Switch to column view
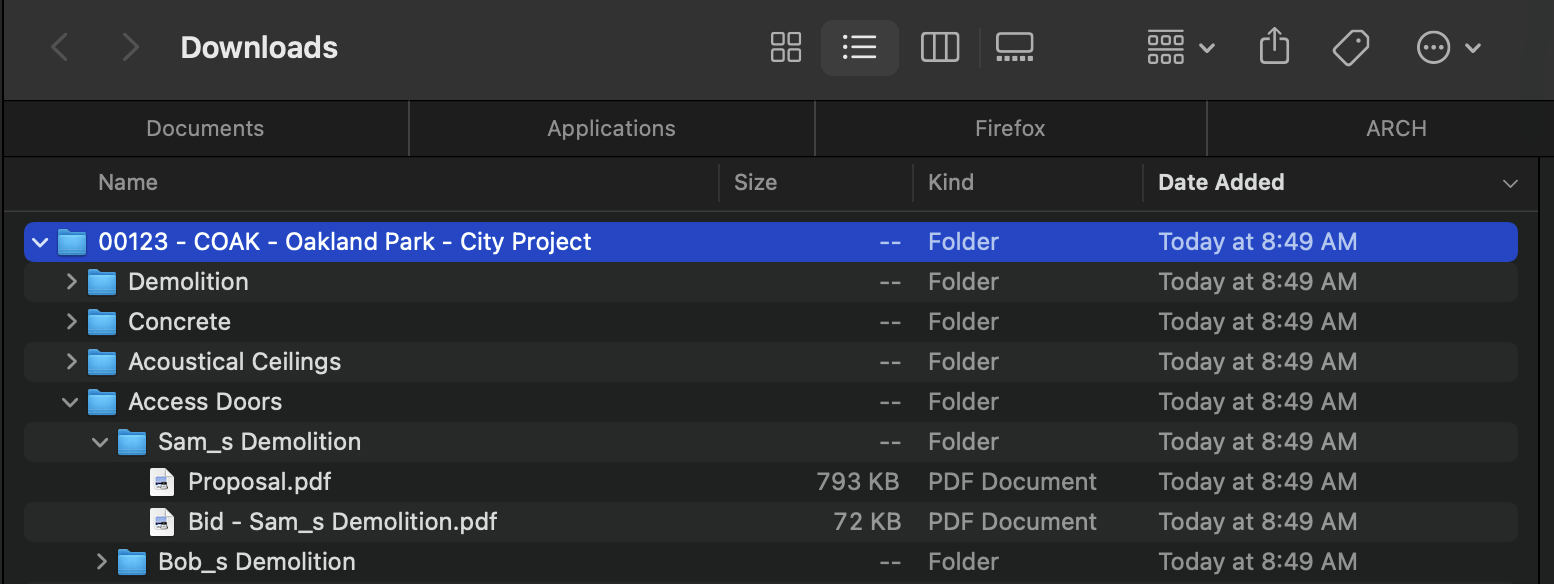The width and height of the screenshot is (1554, 584). click(x=939, y=47)
